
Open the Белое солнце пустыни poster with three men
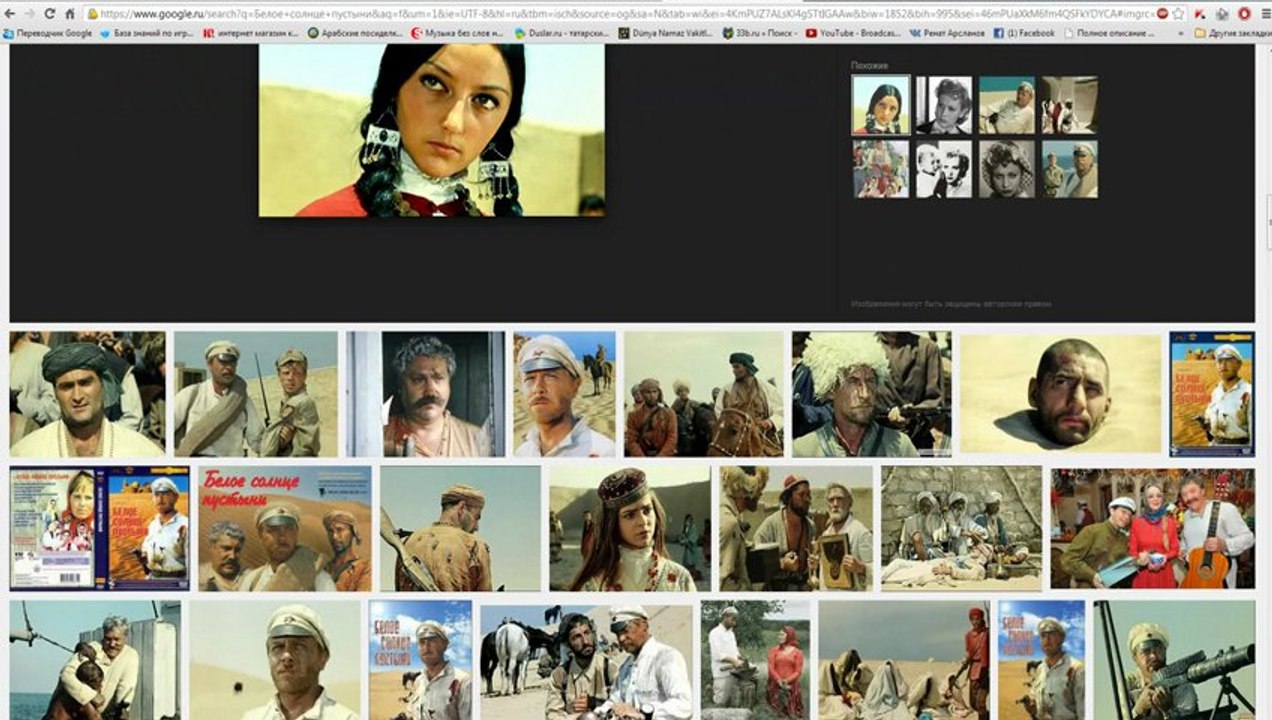[285, 528]
